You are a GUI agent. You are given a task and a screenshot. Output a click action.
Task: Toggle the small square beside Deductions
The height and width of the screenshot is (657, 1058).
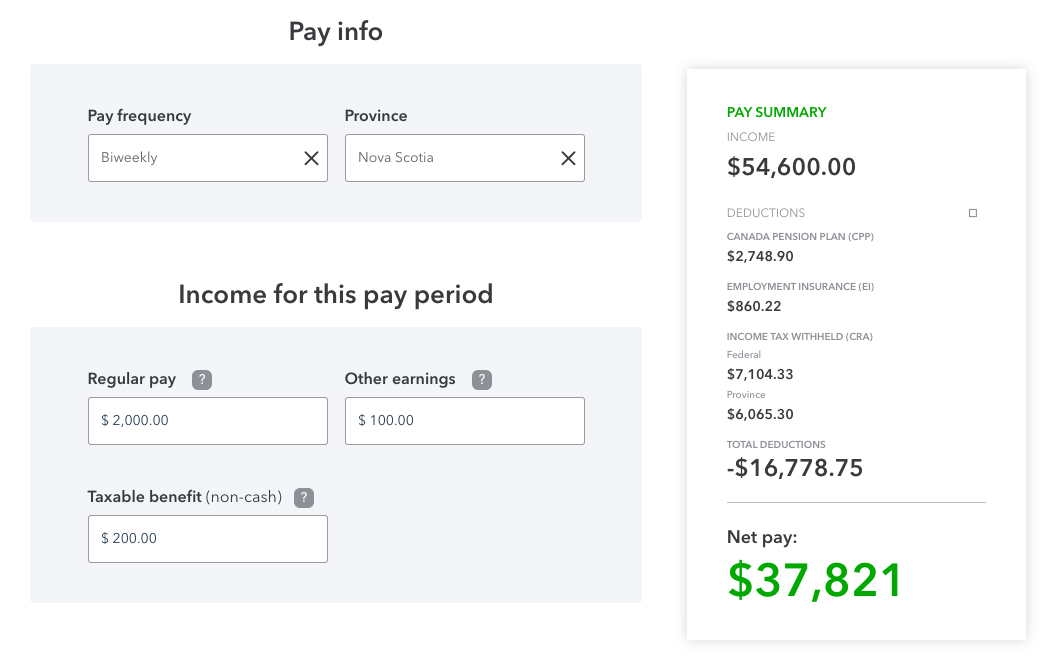tap(973, 213)
